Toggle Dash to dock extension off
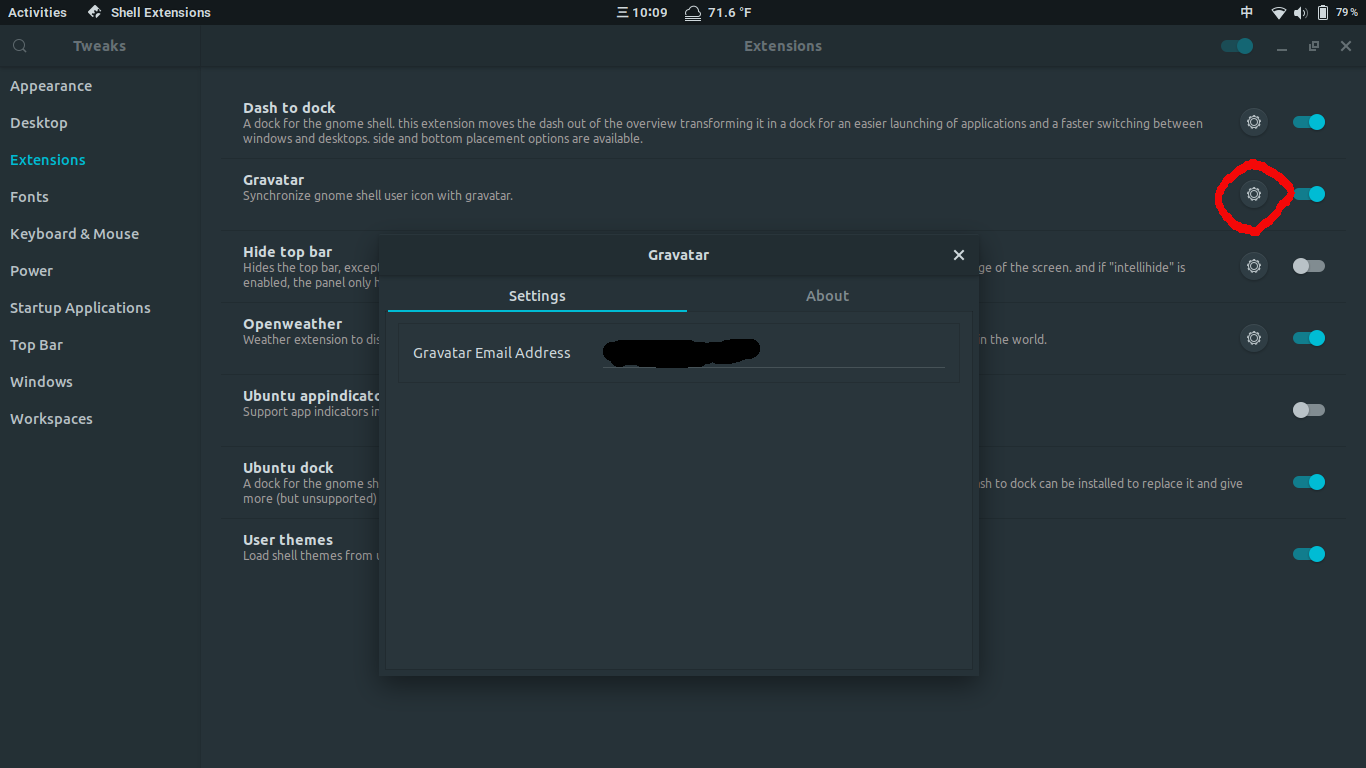This screenshot has height=768, width=1366. pyautogui.click(x=1308, y=122)
